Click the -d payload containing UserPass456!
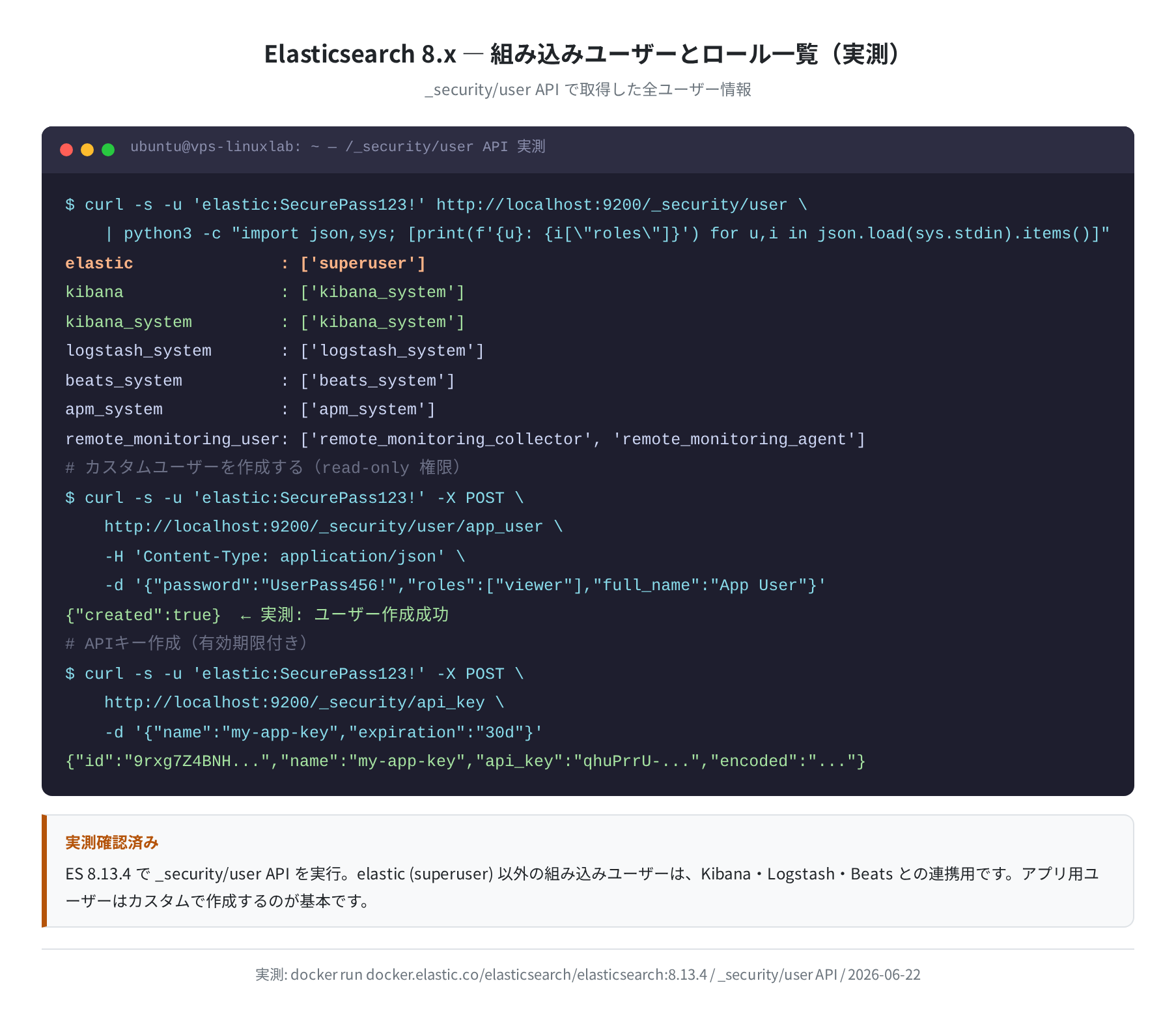 pyautogui.click(x=465, y=585)
